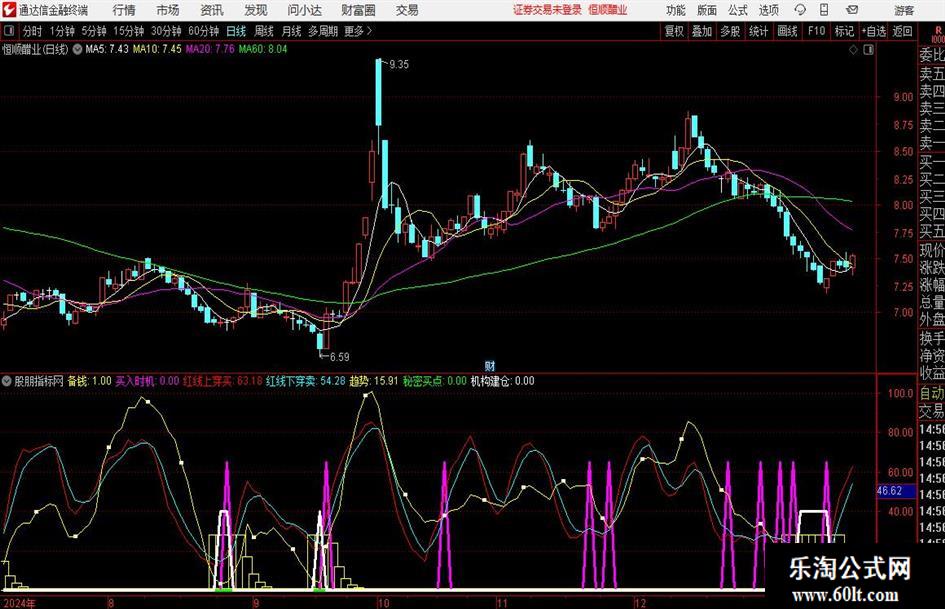
Task: Open the 发现 menu
Action: coord(256,10)
